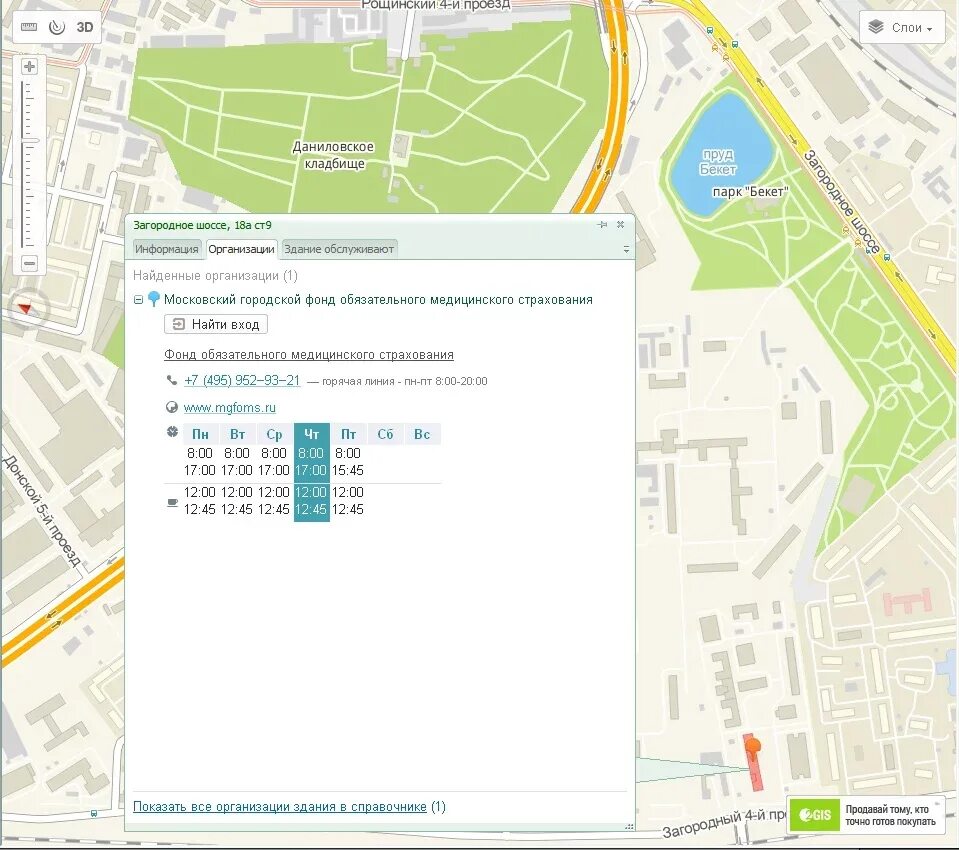
Task: Click the Даниловское кладбище map label
Action: (x=333, y=155)
